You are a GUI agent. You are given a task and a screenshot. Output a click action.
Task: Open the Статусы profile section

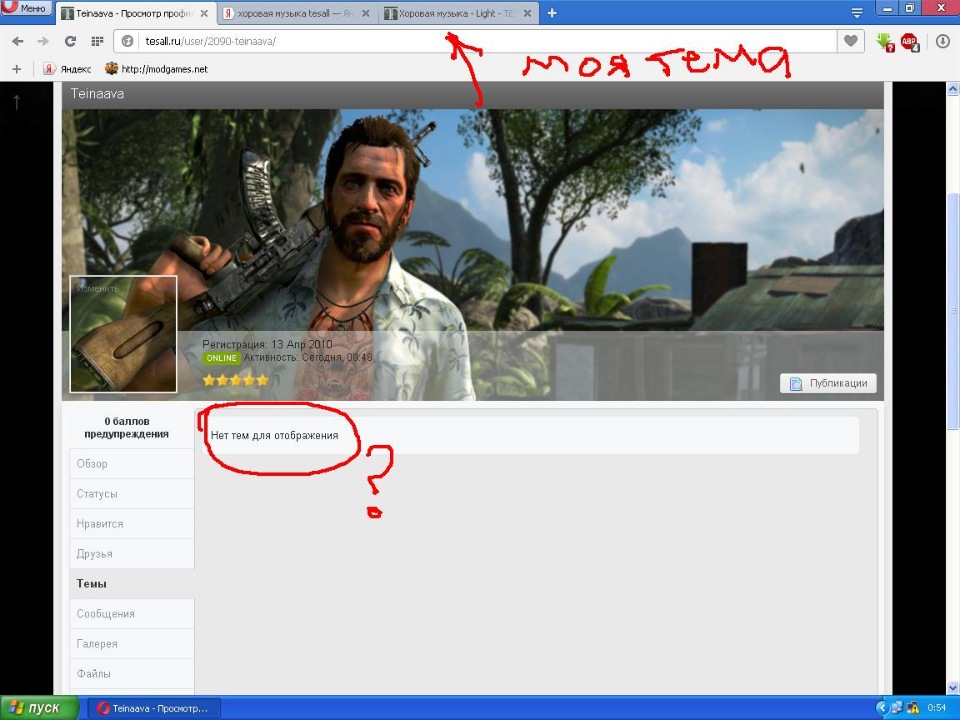point(132,493)
